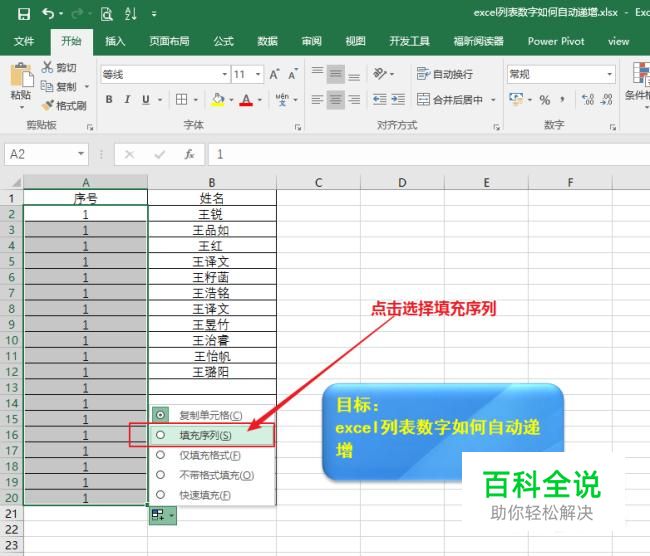Click the Paste clipboard icon
The image size is (650, 556).
pos(21,75)
